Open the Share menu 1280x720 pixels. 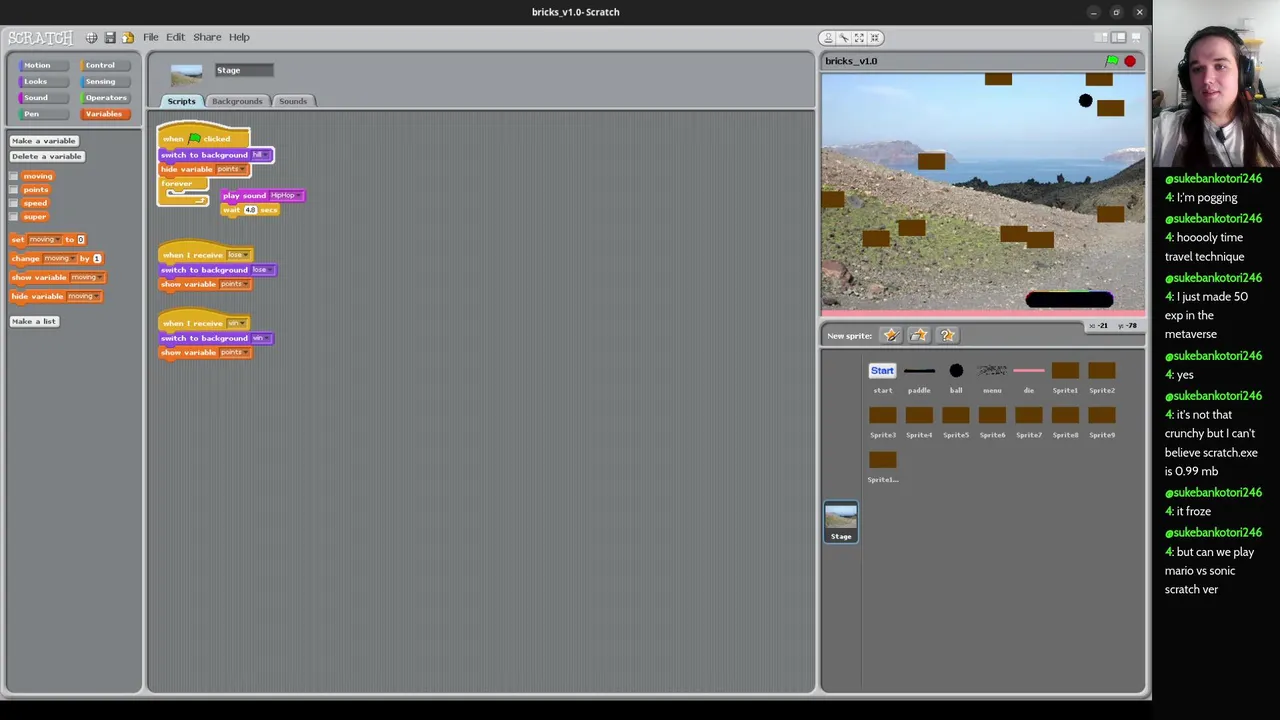click(x=207, y=37)
